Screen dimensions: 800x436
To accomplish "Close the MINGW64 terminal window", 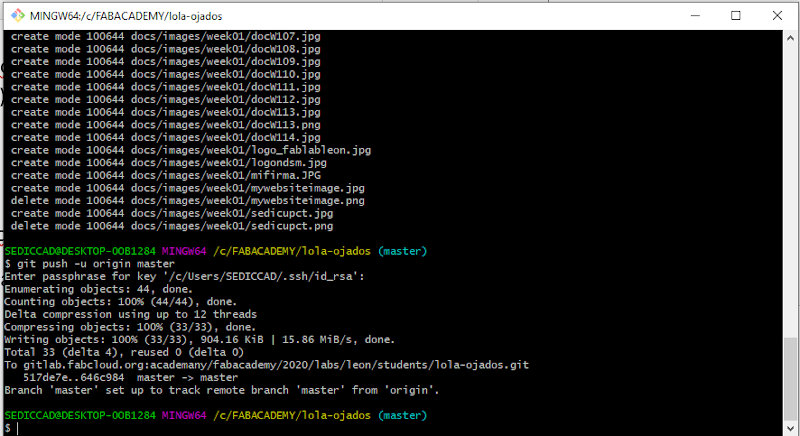I will pos(777,16).
